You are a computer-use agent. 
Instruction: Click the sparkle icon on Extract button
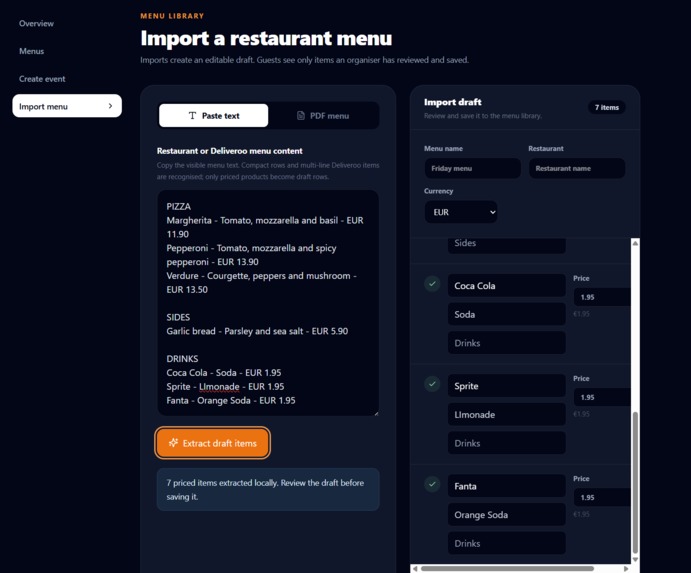[173, 443]
